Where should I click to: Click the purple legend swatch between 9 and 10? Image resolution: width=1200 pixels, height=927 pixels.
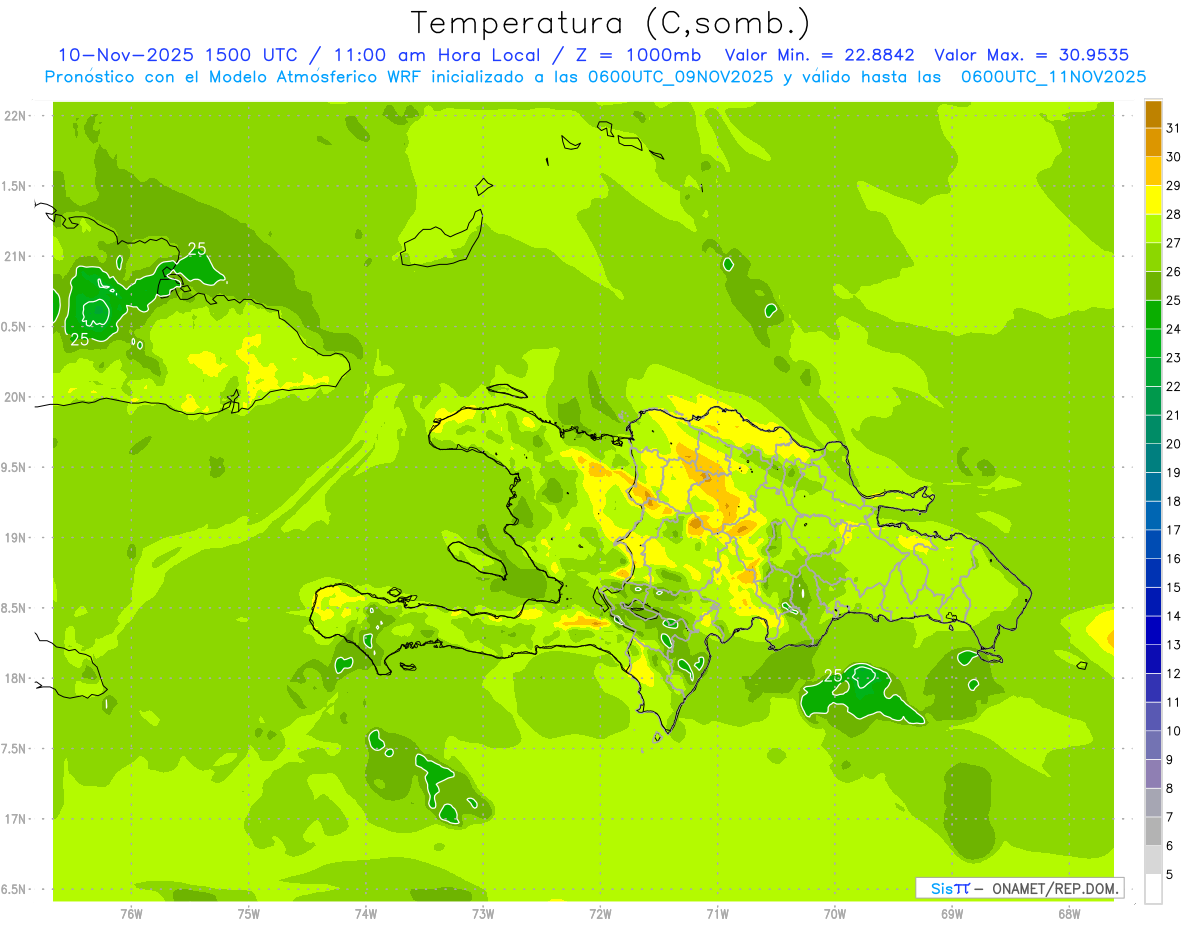pos(1153,745)
